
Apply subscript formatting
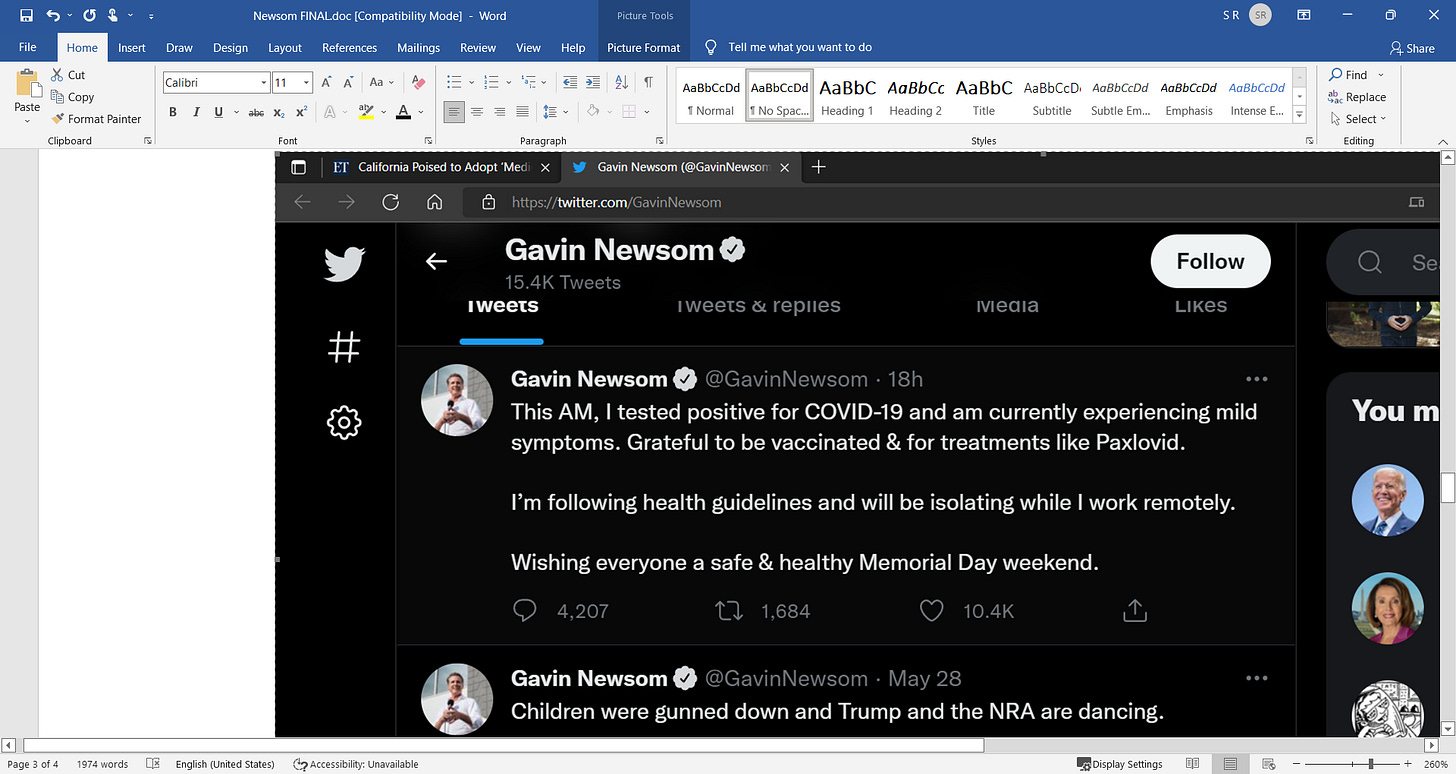(280, 112)
